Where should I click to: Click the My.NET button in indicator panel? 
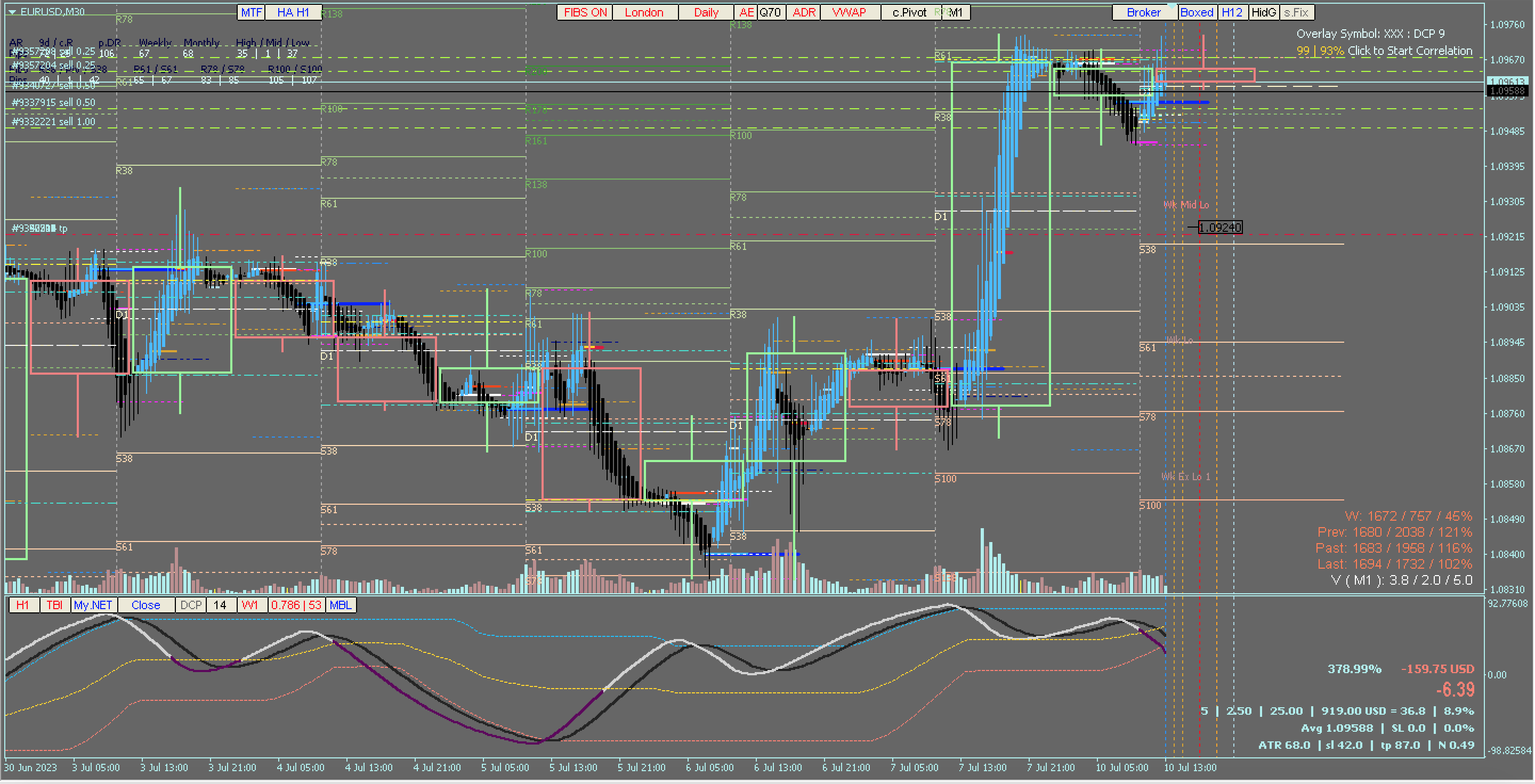pyautogui.click(x=93, y=605)
